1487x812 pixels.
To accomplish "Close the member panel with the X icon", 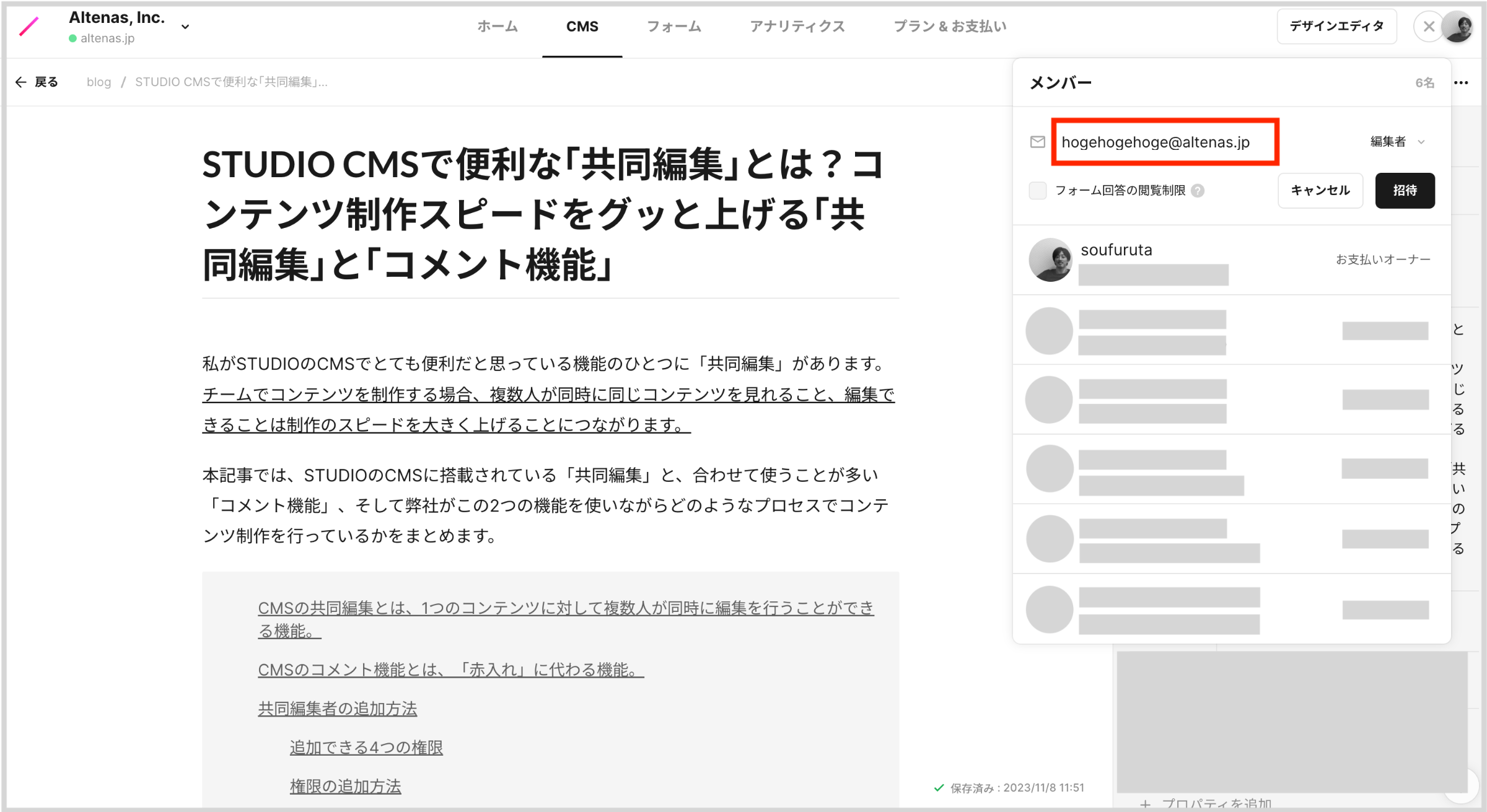I will click(1429, 27).
